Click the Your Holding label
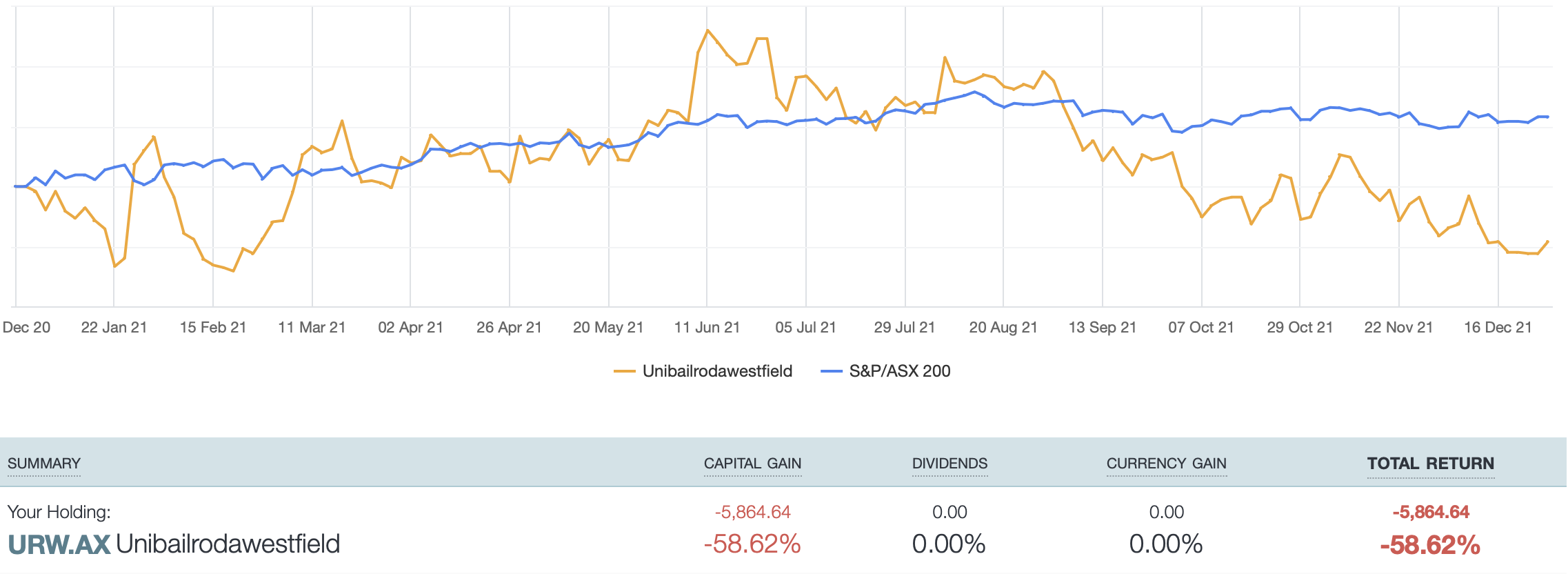1568x574 pixels. click(59, 512)
